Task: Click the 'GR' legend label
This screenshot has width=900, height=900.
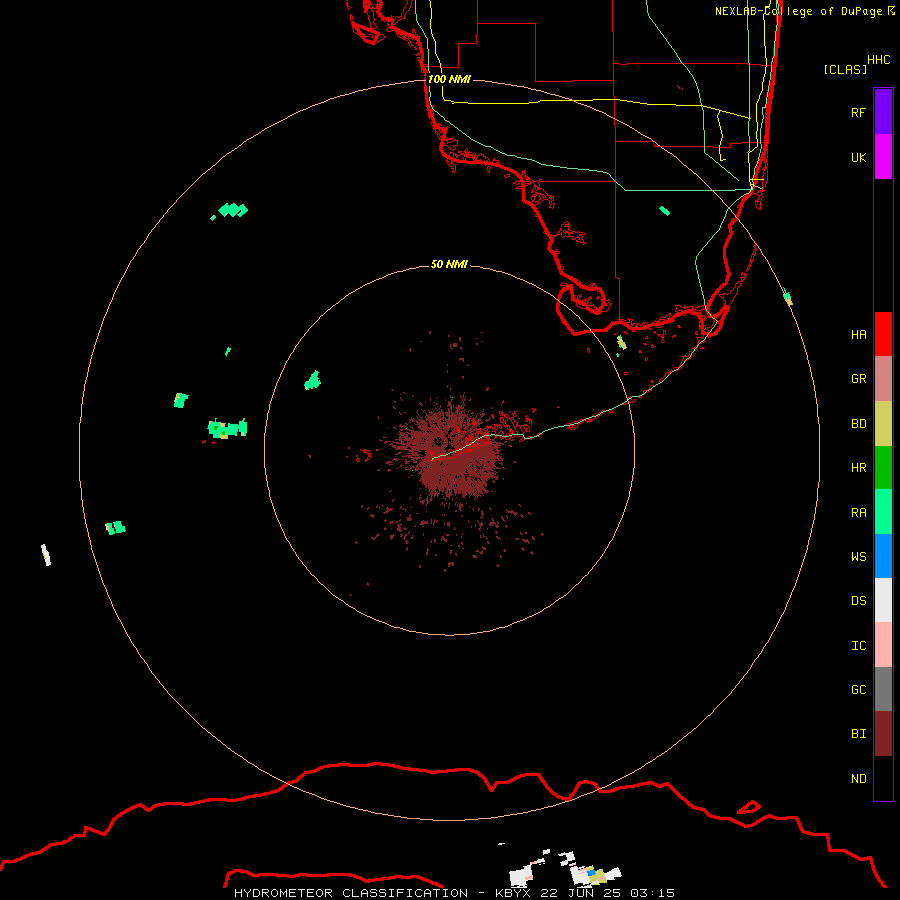Action: pyautogui.click(x=858, y=379)
